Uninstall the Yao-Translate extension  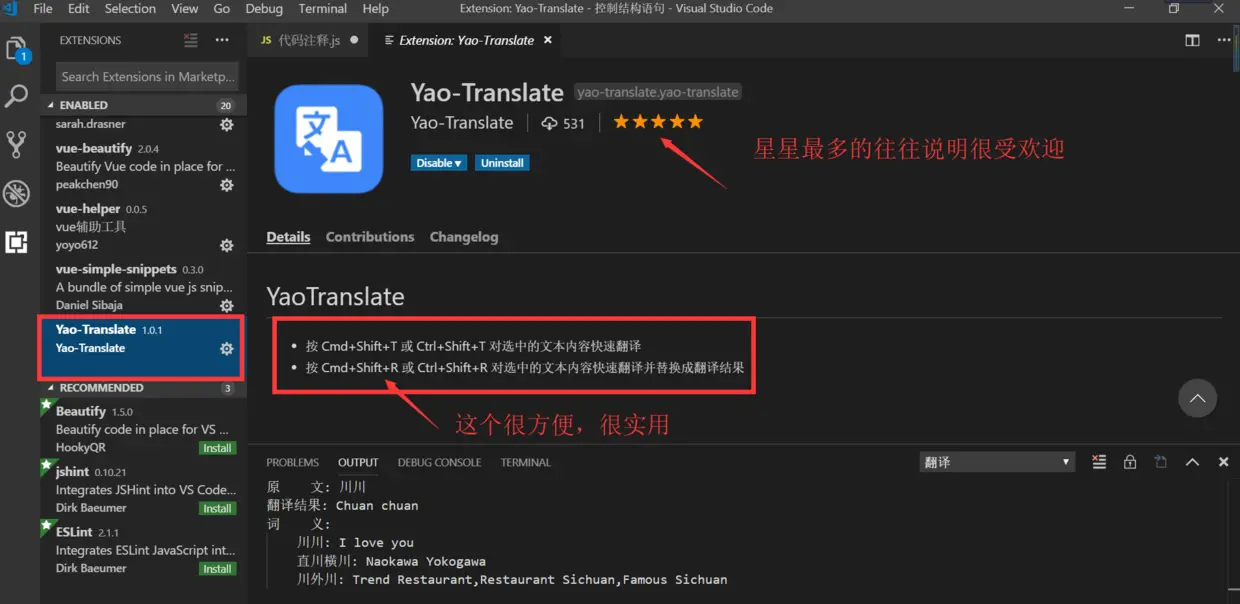pos(502,162)
